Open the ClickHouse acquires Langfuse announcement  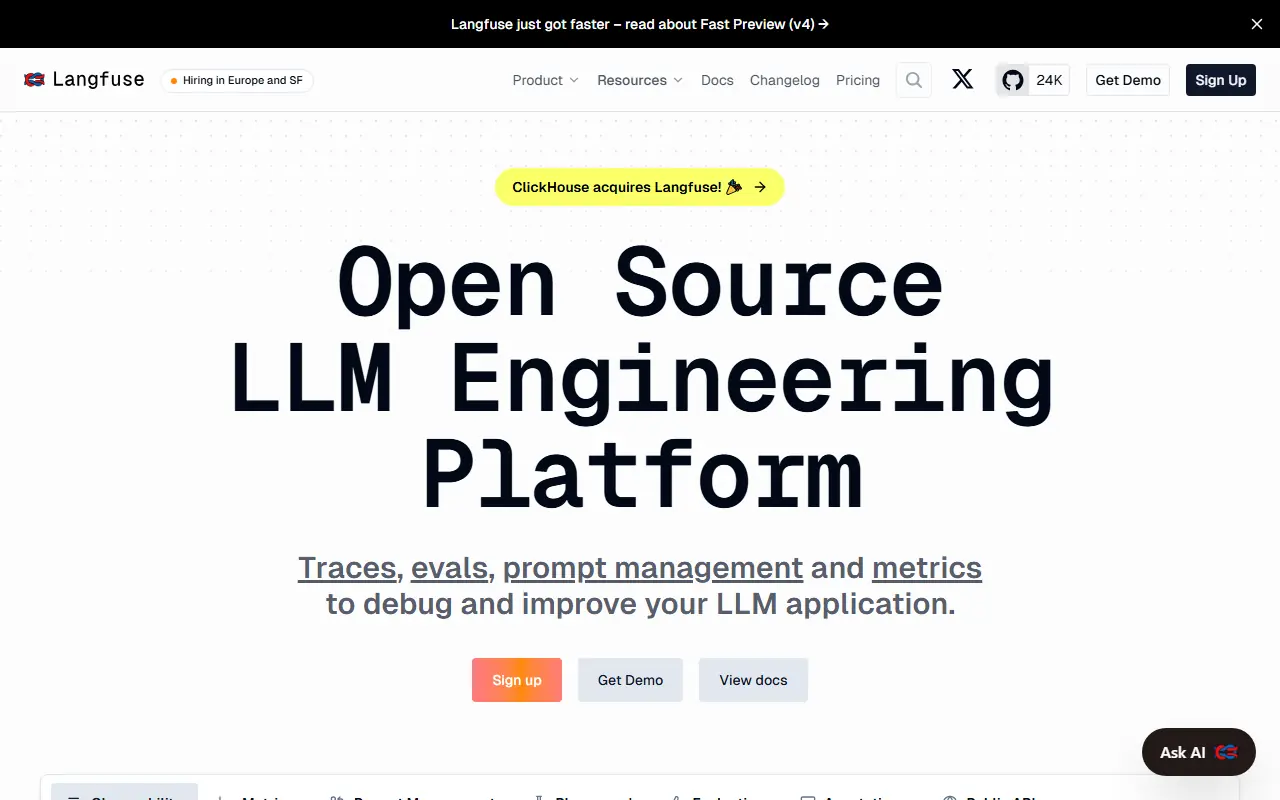(x=639, y=187)
